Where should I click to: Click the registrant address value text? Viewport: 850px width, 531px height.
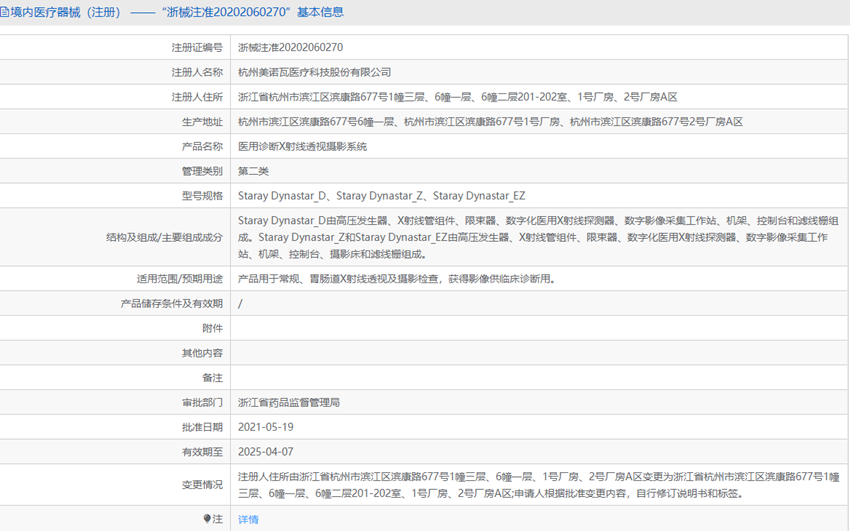(x=457, y=97)
